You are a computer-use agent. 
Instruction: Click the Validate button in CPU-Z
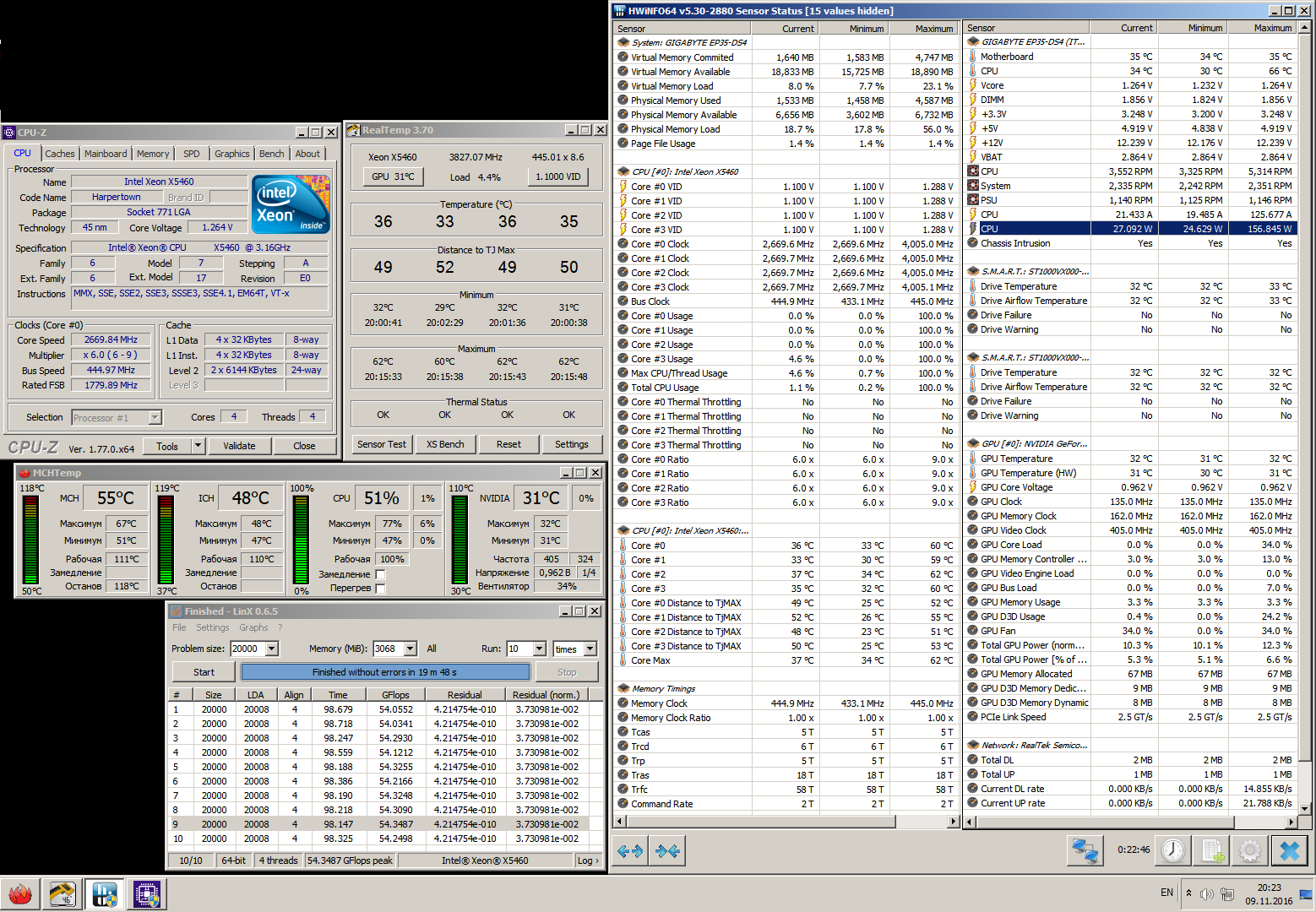click(x=239, y=446)
